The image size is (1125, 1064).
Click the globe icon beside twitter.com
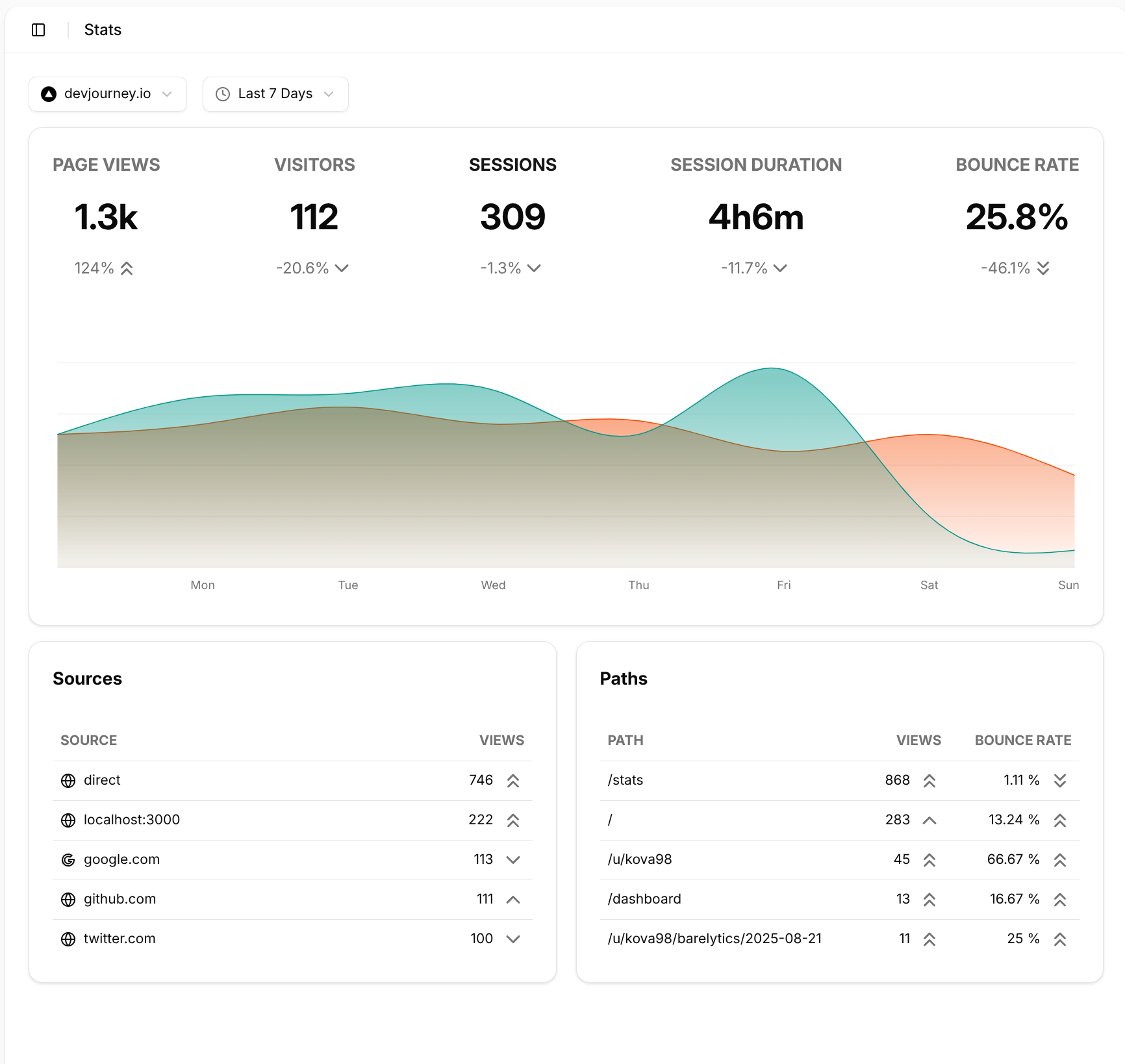tap(68, 939)
